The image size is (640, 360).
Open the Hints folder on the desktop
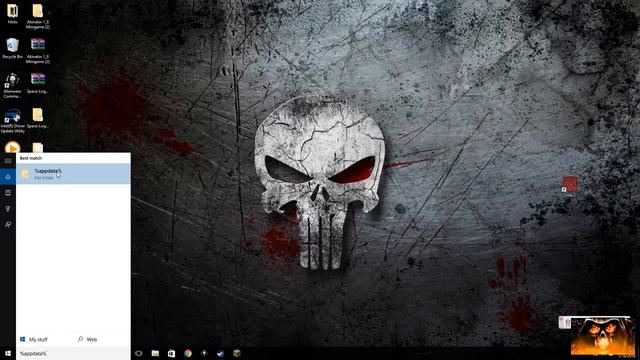point(12,13)
